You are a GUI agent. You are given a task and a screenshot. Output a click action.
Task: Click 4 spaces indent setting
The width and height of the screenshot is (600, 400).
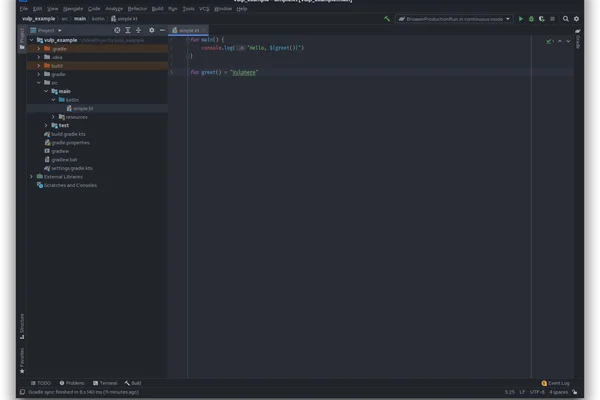tap(558, 392)
